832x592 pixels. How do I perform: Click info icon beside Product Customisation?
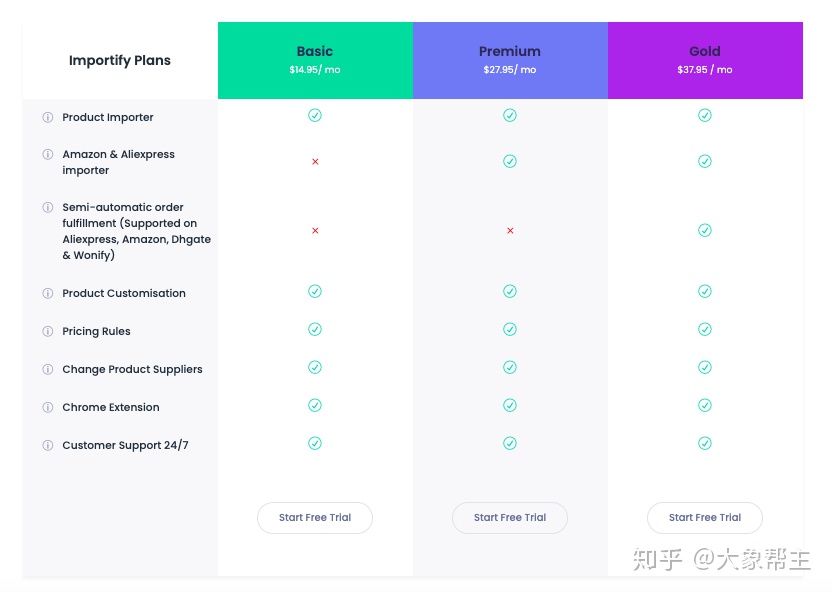click(x=47, y=293)
